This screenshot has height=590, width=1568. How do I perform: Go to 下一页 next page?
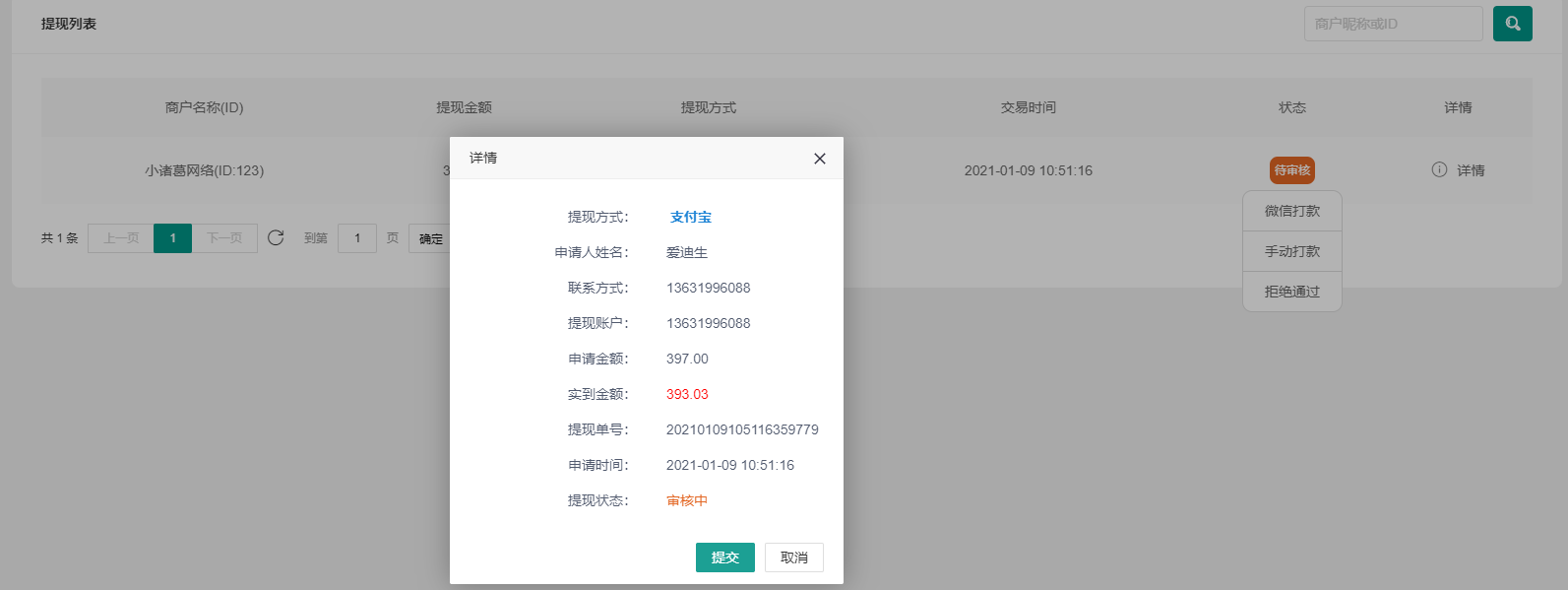[x=224, y=238]
